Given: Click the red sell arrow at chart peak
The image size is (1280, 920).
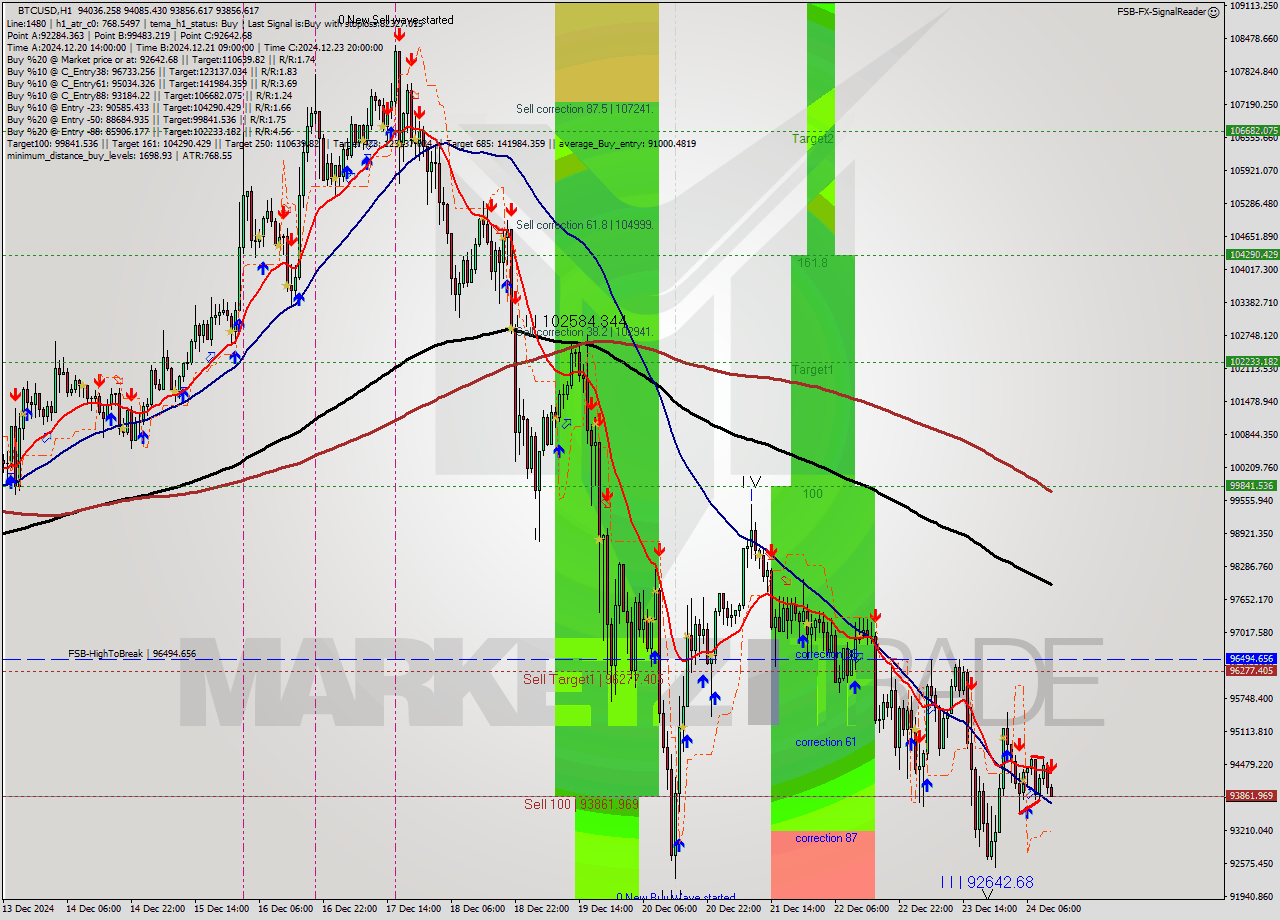Looking at the screenshot, I should point(399,35).
